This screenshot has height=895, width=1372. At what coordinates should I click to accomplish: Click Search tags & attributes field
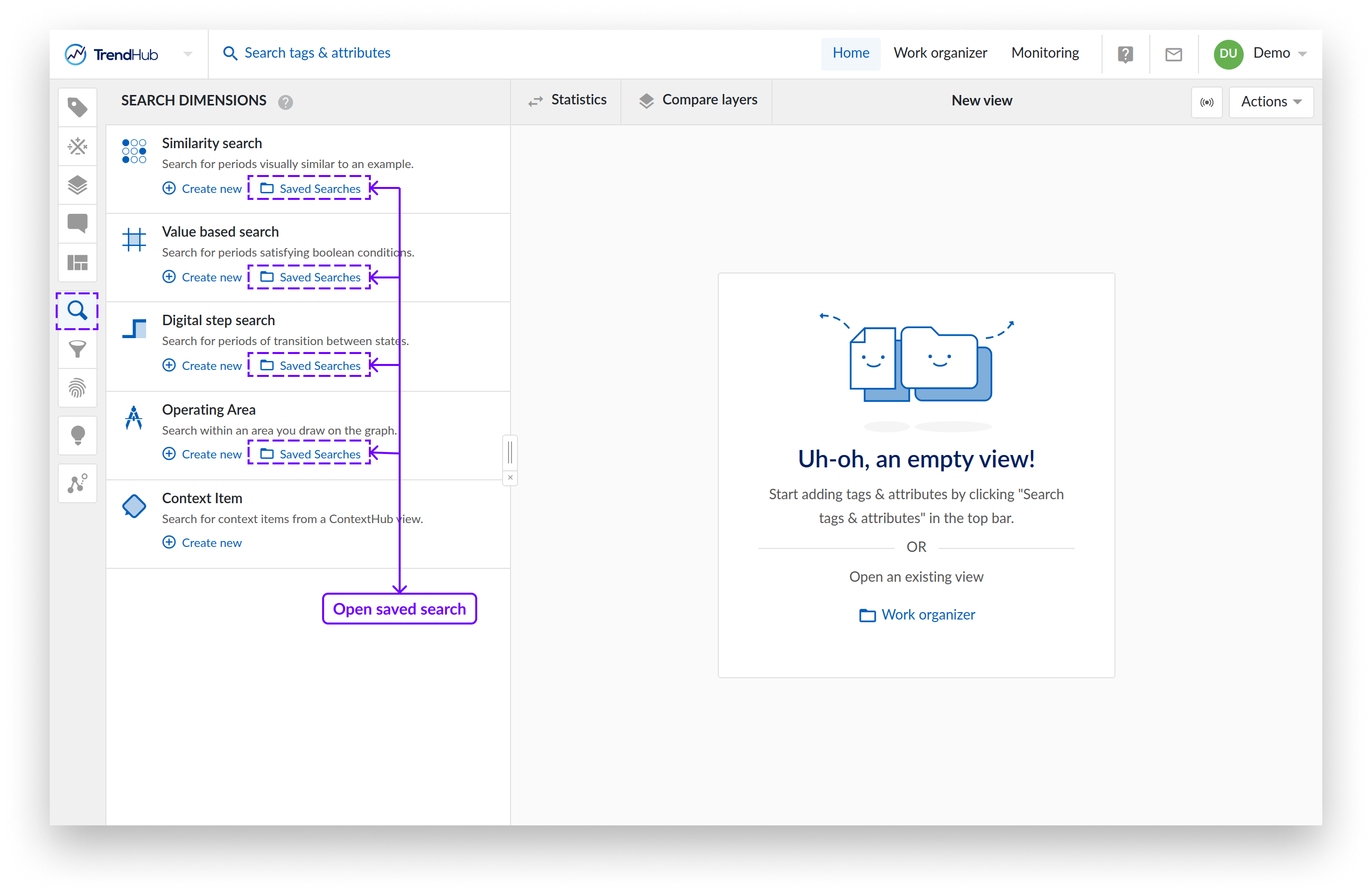(x=317, y=53)
